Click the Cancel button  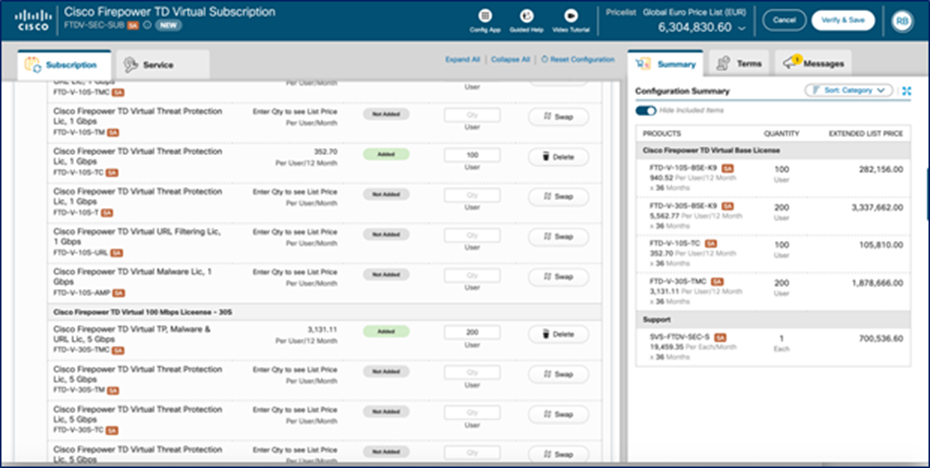784,20
